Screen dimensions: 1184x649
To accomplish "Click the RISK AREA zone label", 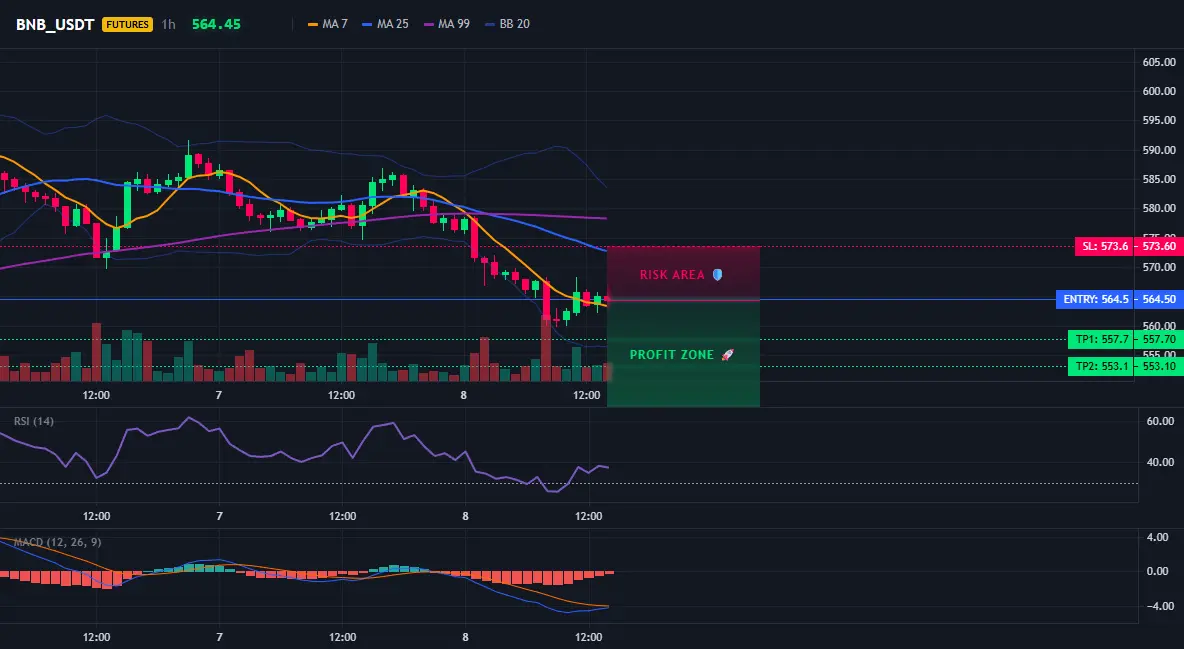I will pyautogui.click(x=672, y=274).
